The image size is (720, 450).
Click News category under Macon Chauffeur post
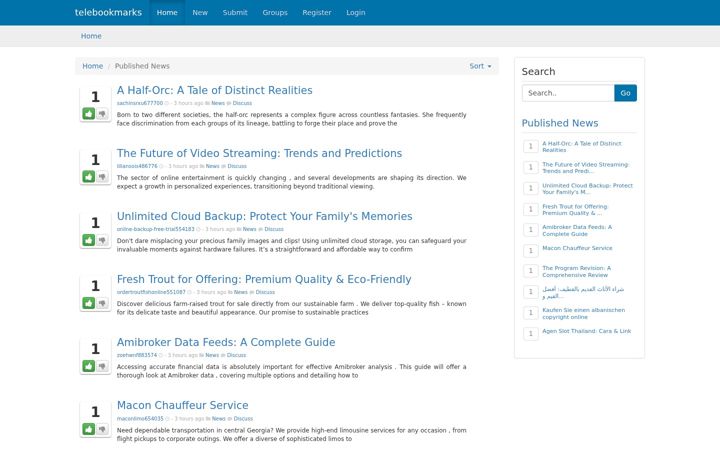tap(219, 419)
